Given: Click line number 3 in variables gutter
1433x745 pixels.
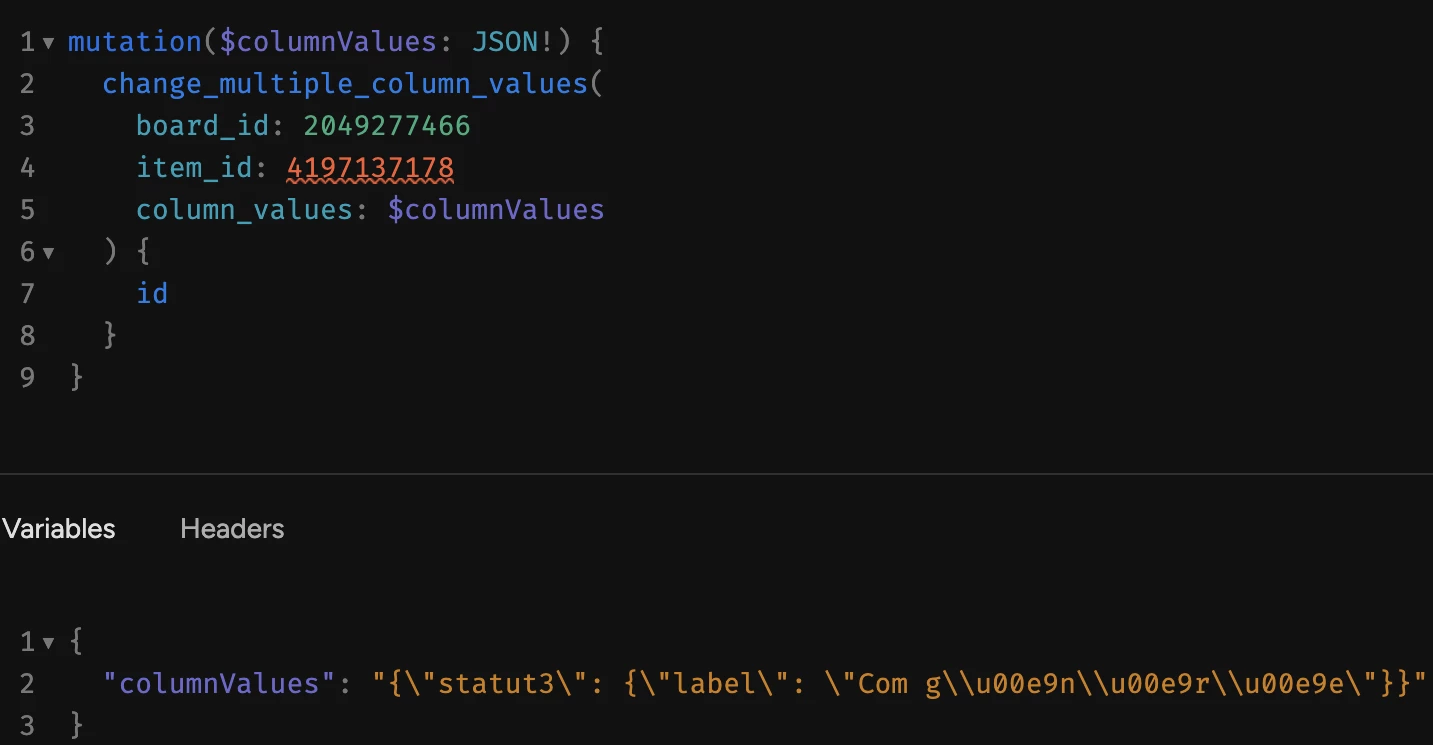Looking at the screenshot, I should pyautogui.click(x=27, y=726).
